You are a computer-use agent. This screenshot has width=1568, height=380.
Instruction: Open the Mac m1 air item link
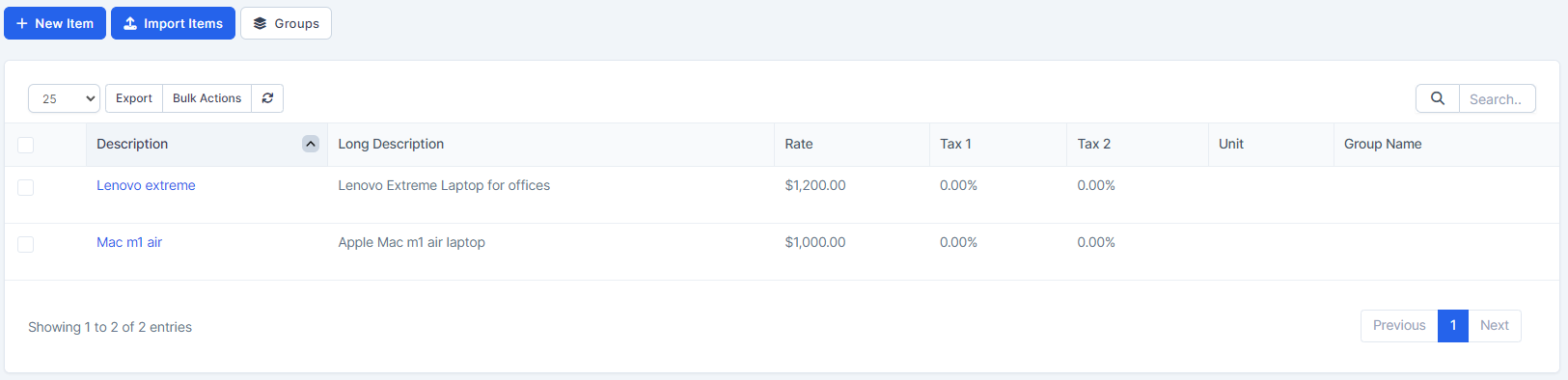(129, 242)
